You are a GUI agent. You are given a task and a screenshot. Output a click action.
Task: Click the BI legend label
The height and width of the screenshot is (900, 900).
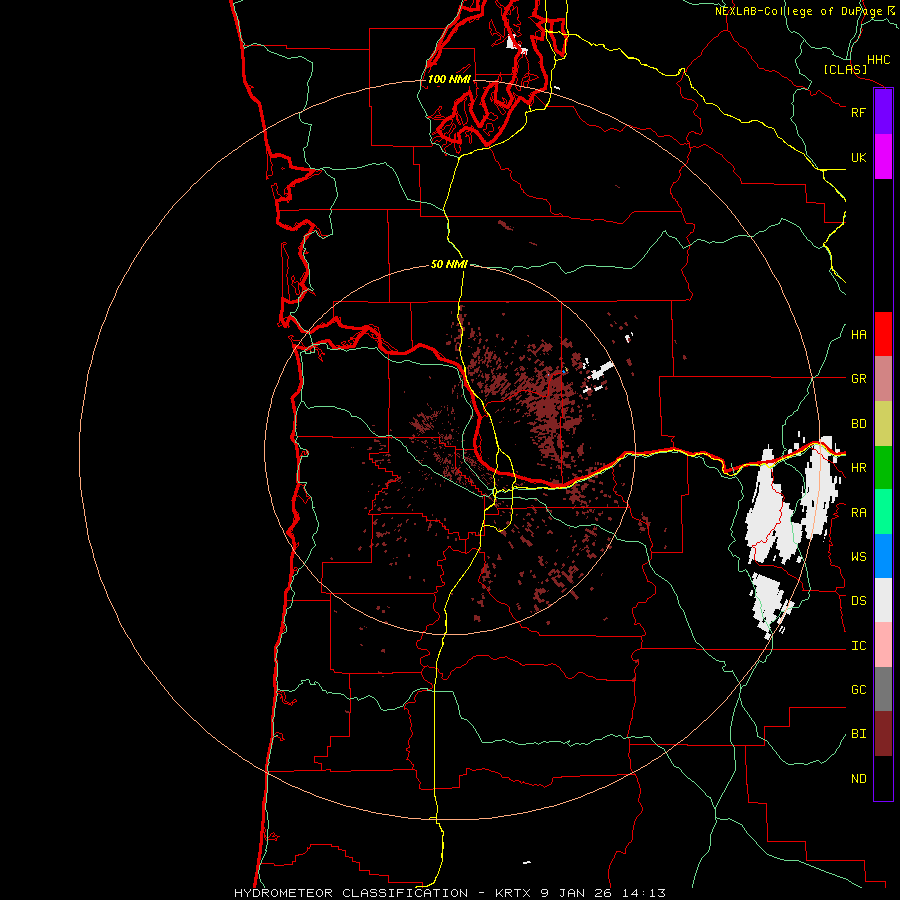point(858,734)
